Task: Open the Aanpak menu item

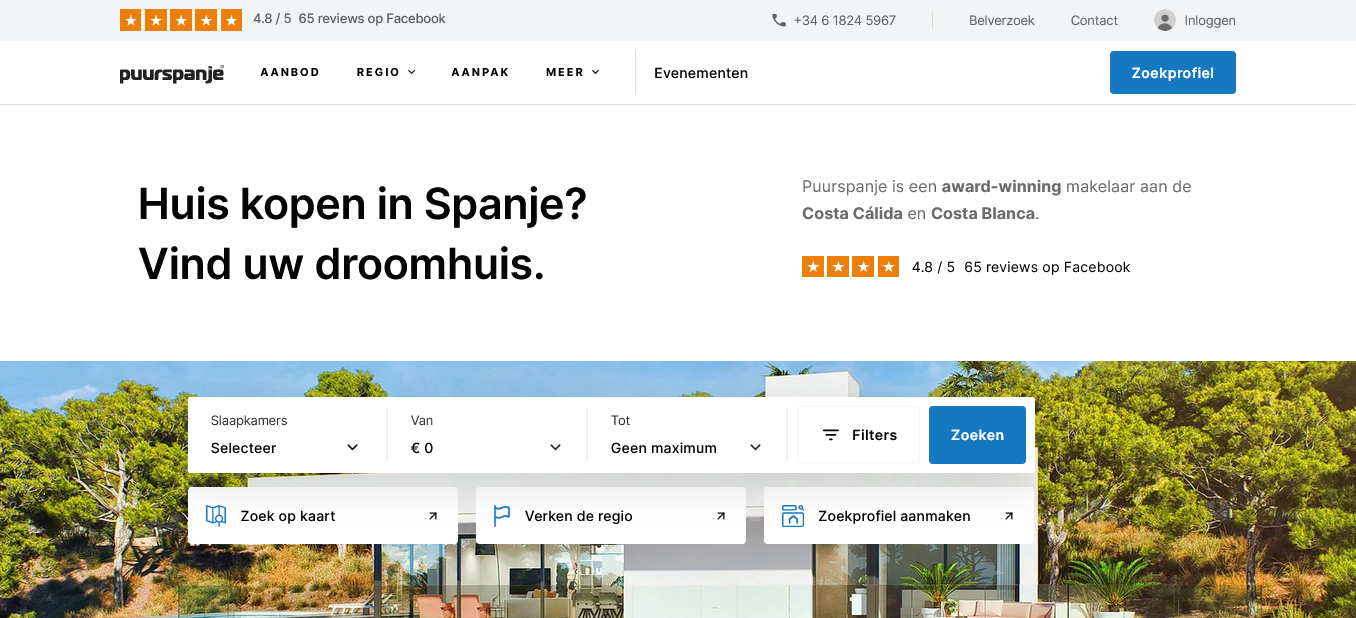Action: (480, 72)
